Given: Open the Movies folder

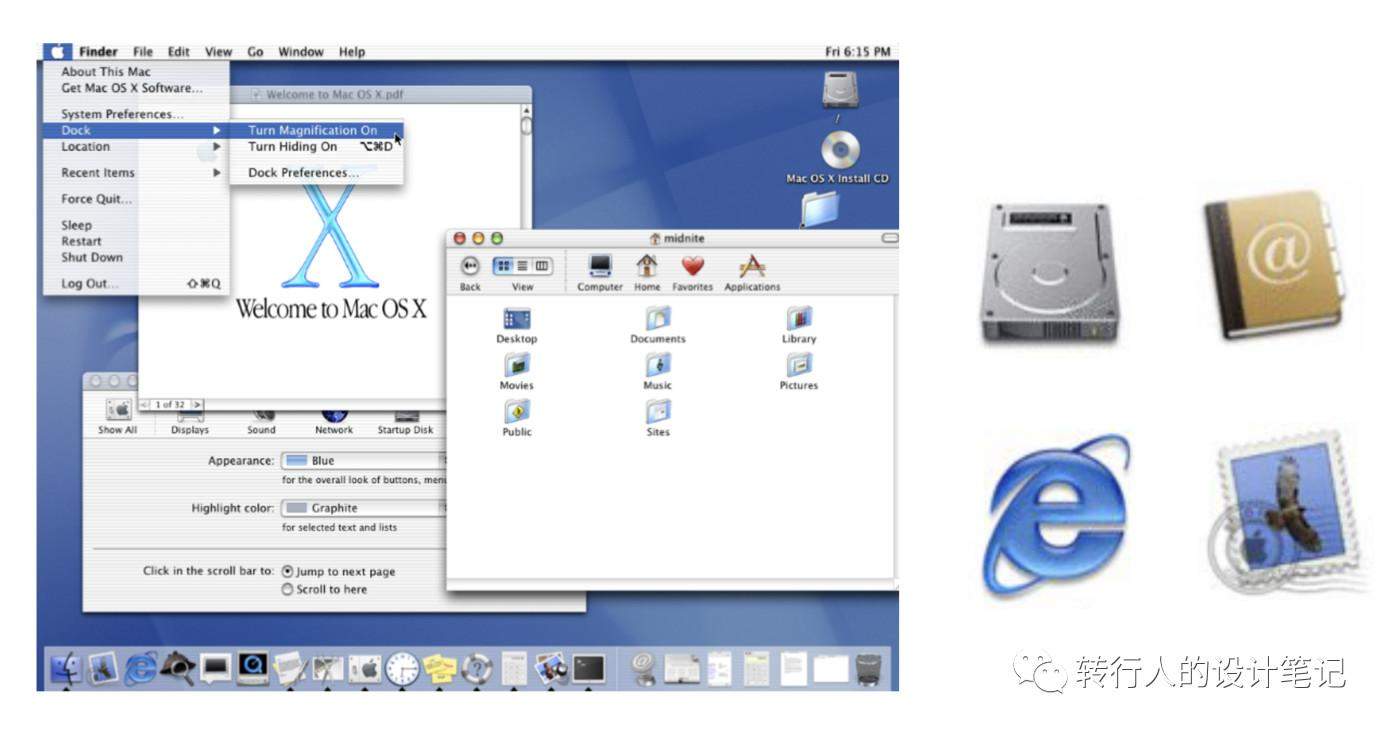Looking at the screenshot, I should coord(517,372).
